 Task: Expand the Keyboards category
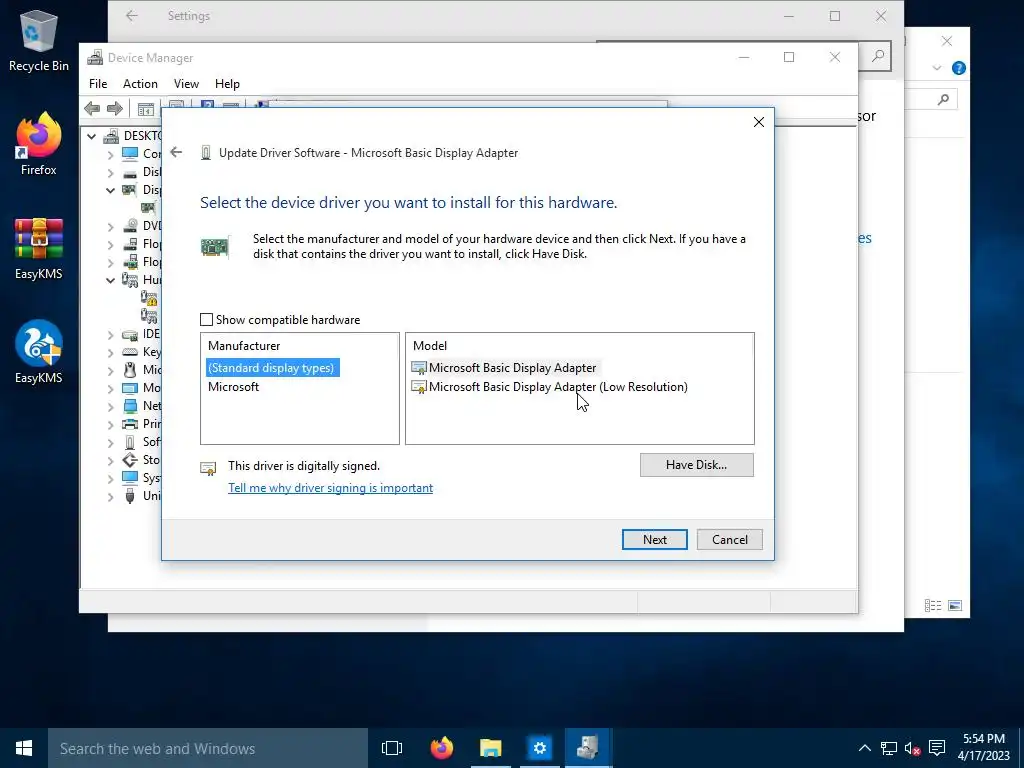110,352
